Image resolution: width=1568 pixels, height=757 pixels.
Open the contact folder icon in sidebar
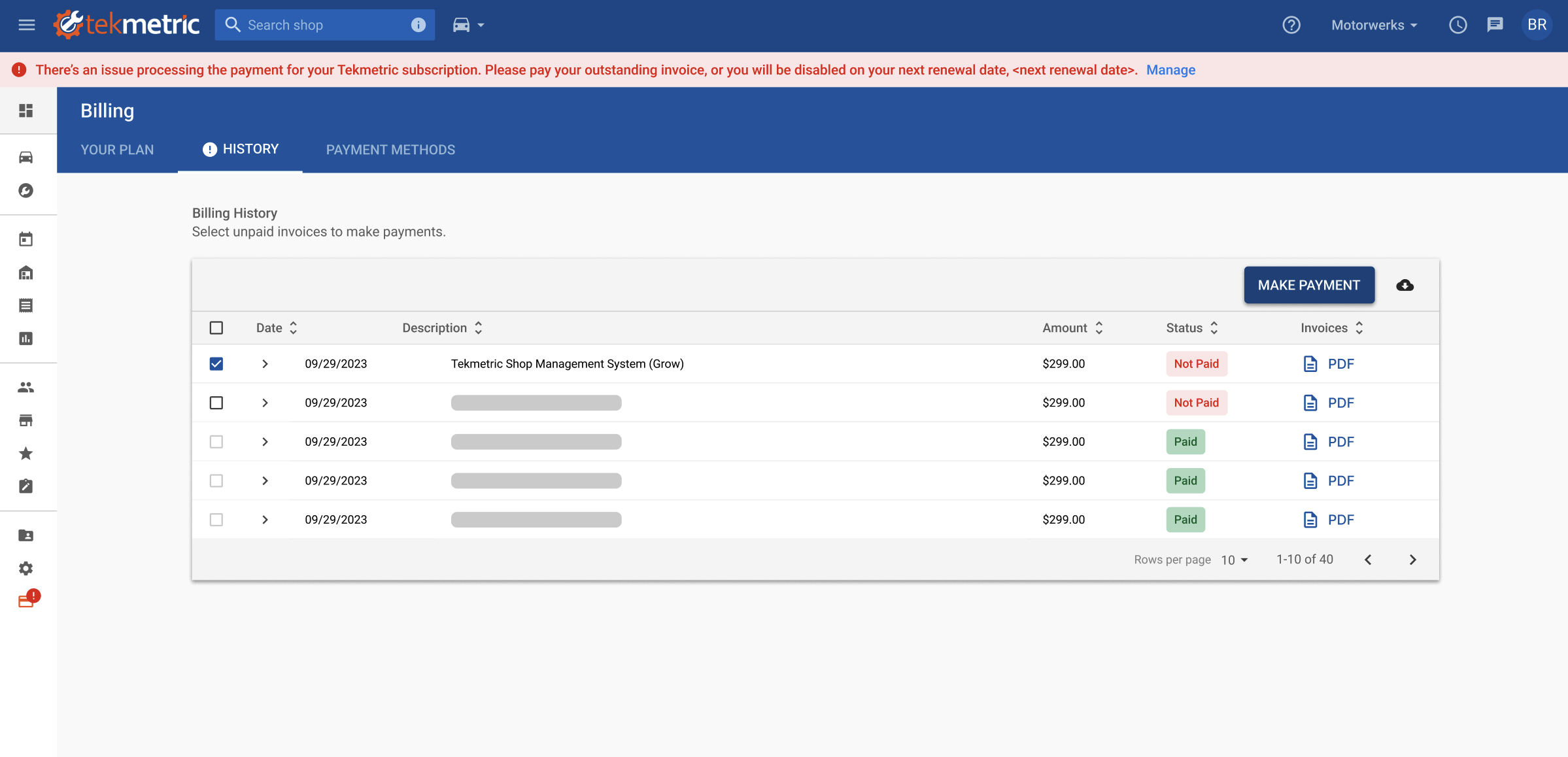pyautogui.click(x=26, y=535)
